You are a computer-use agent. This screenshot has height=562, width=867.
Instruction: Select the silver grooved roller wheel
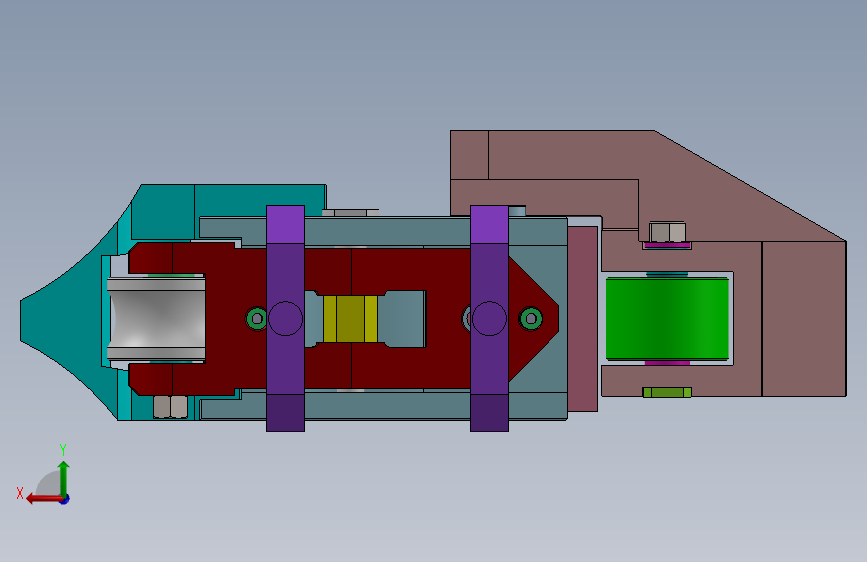point(156,319)
